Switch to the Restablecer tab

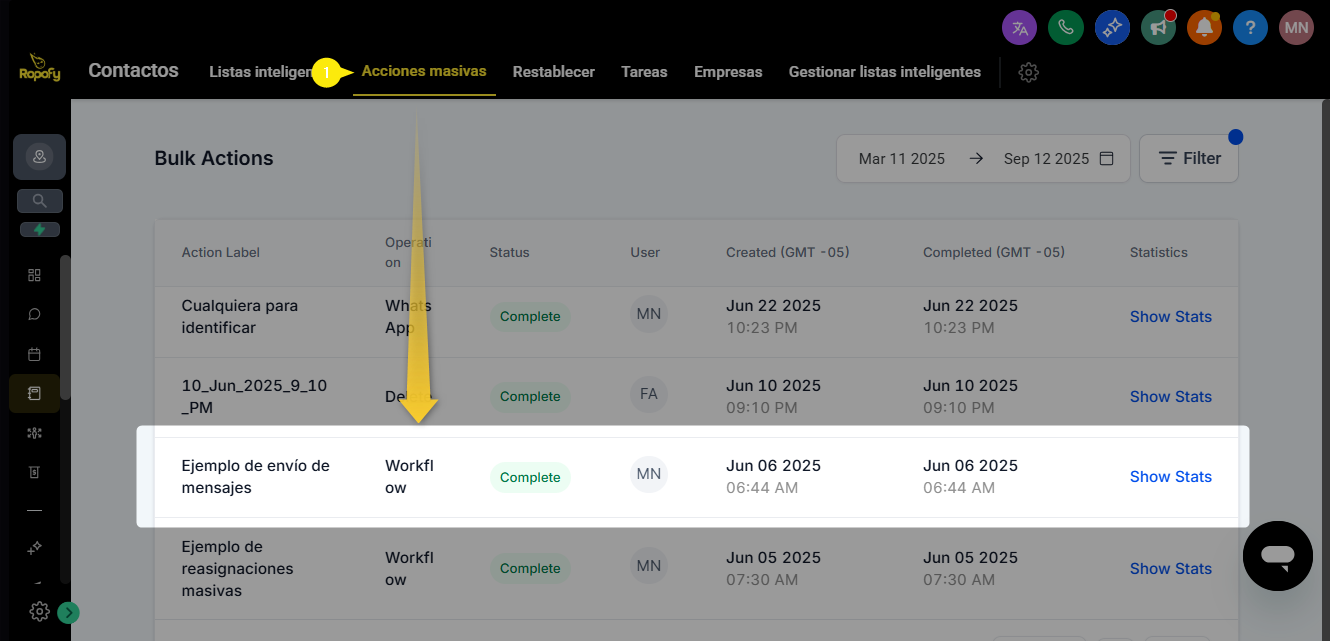tap(553, 72)
